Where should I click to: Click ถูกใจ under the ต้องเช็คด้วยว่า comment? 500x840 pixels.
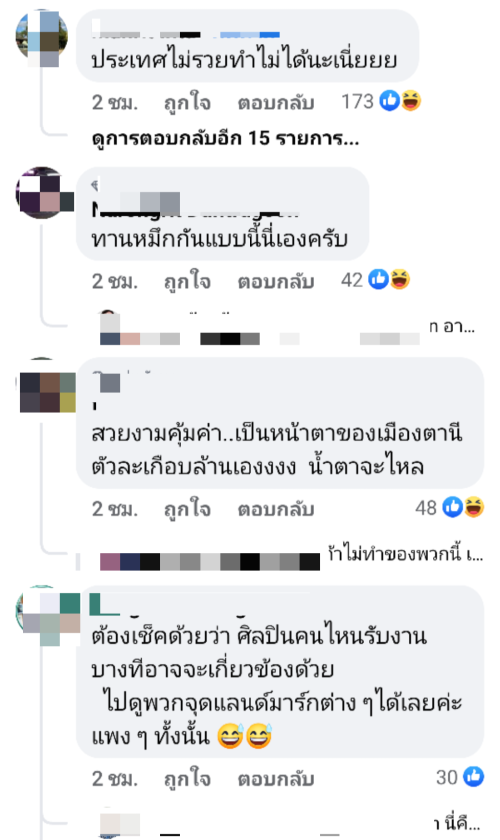[187, 778]
